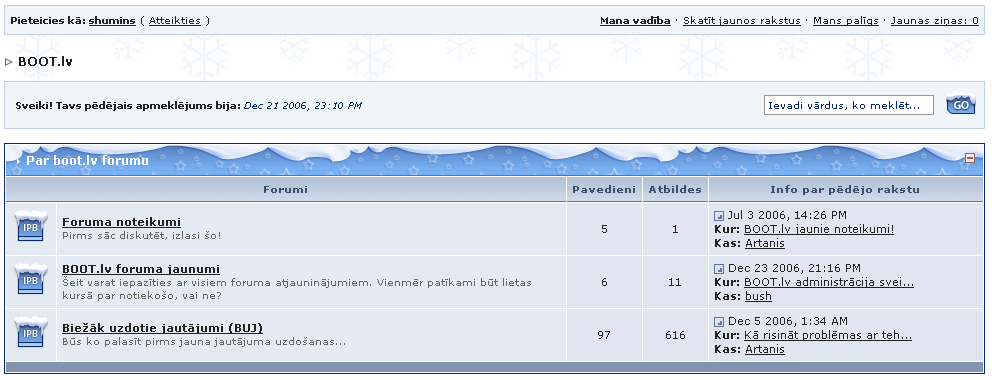Click the IPB icon beside Foruma noteikumi
Viewport: 992px width, 380px height.
pos(31,225)
